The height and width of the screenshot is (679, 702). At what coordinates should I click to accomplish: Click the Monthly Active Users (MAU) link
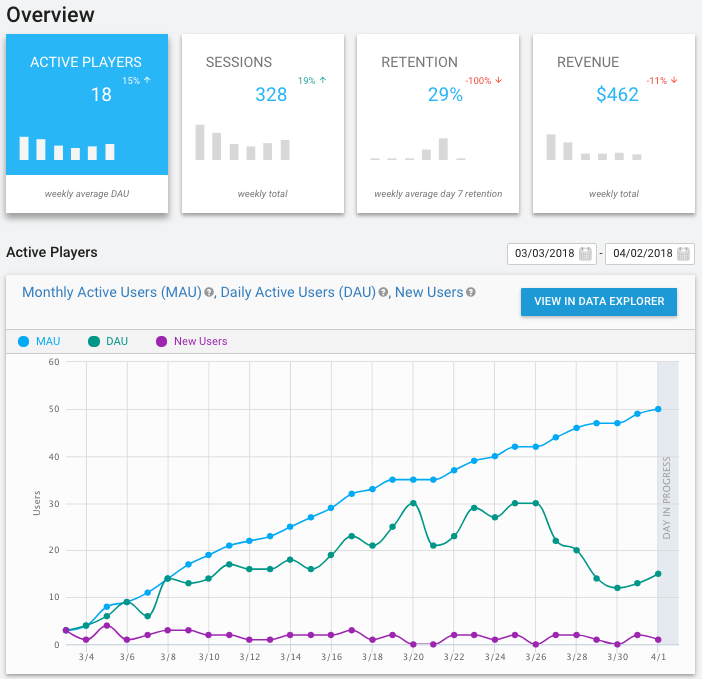coord(111,292)
